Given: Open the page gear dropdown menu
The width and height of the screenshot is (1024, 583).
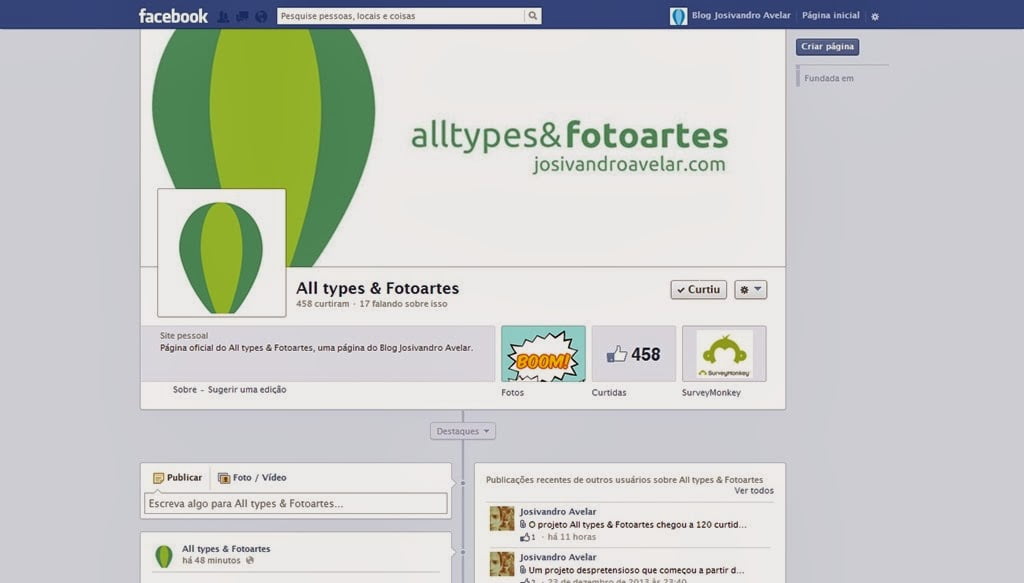Looking at the screenshot, I should pos(750,289).
